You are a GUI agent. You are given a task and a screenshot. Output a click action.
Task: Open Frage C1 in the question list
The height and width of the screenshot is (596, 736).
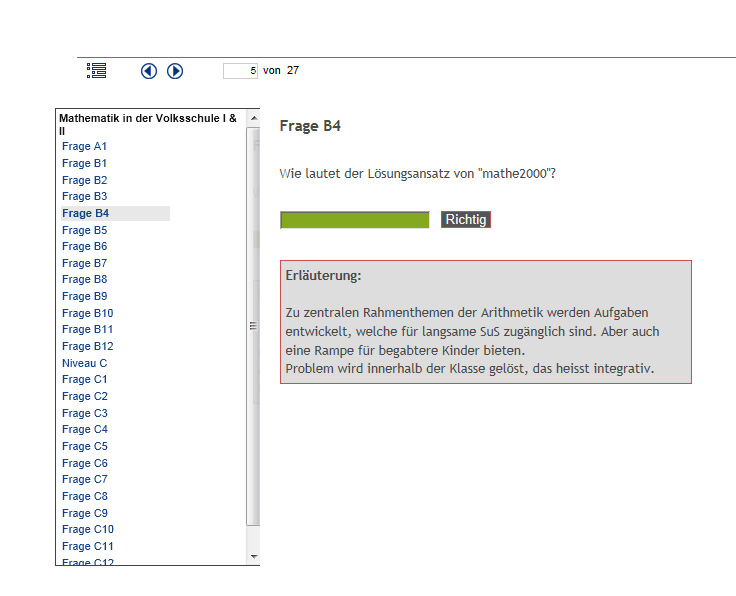(x=84, y=379)
